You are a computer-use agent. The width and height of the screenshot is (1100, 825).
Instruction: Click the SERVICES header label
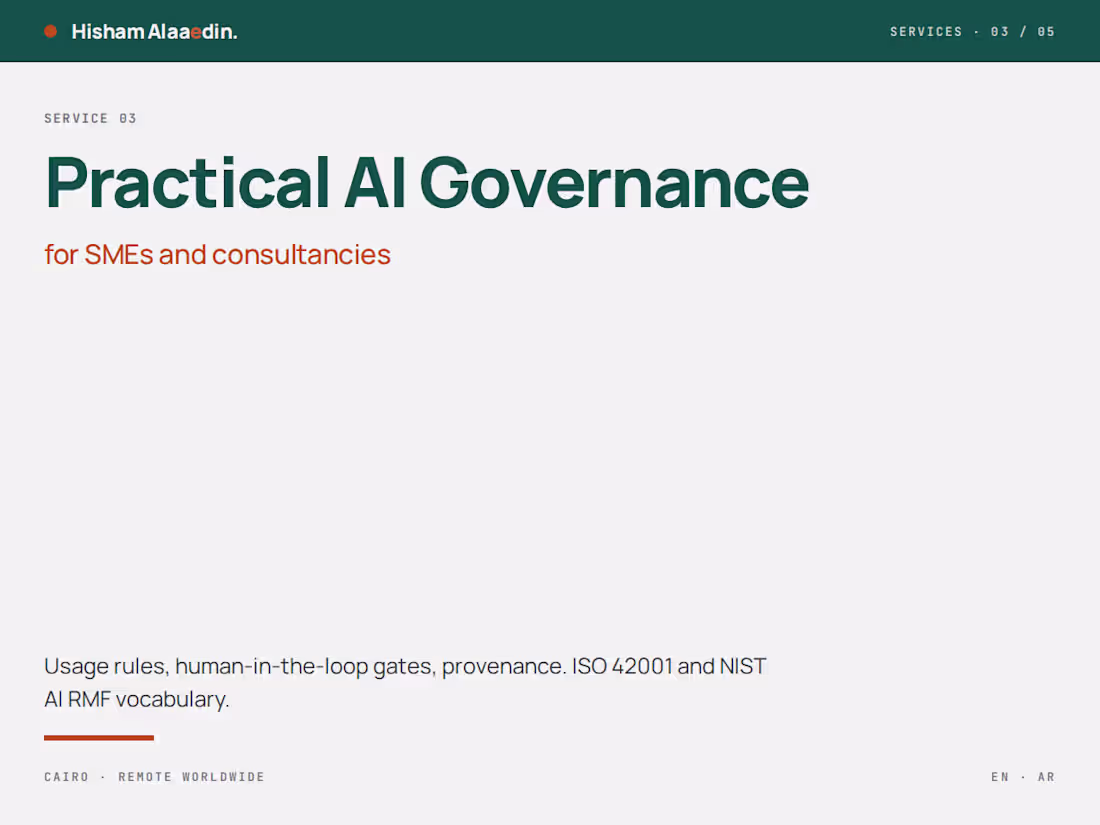[926, 32]
